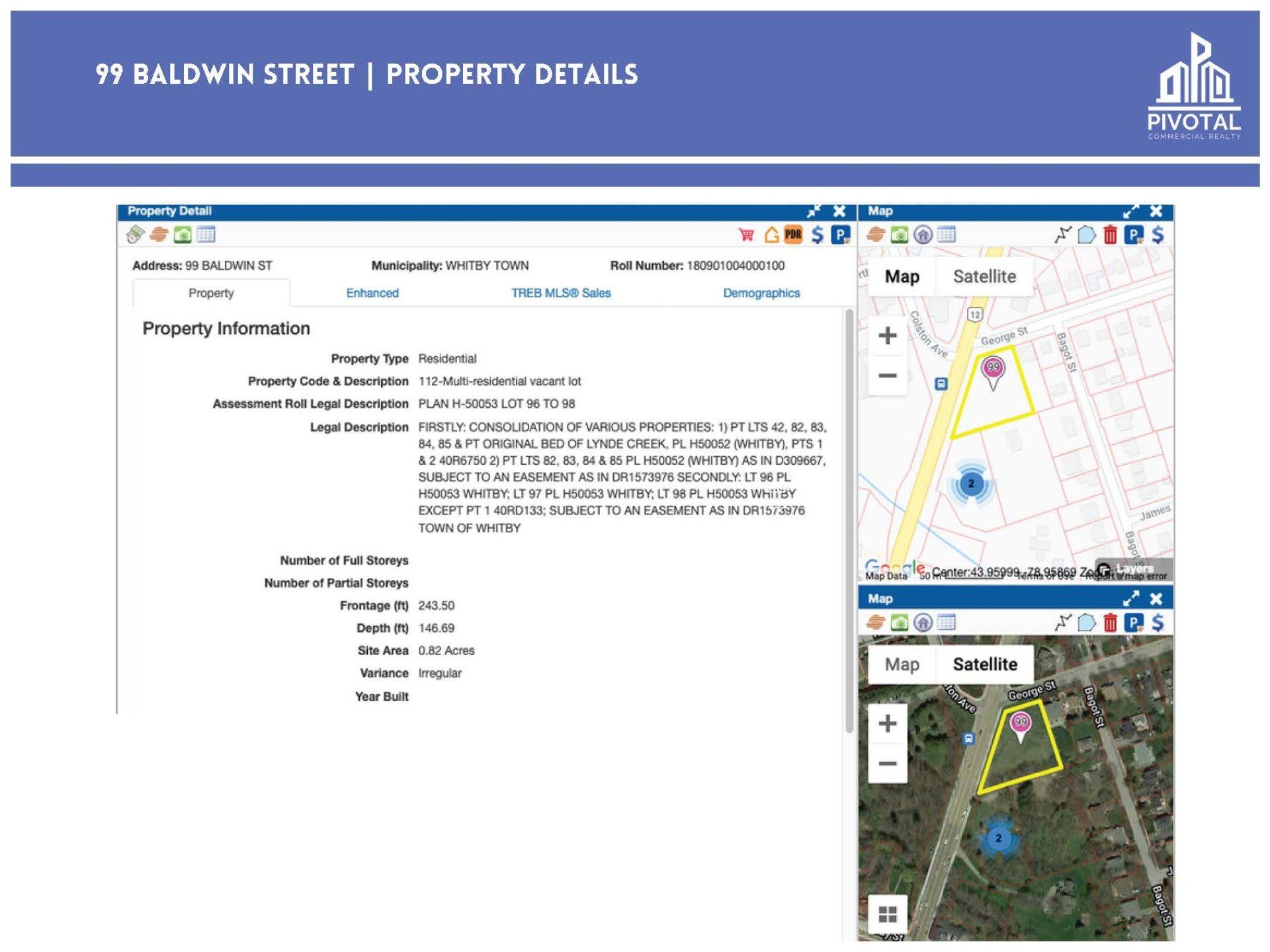Screen dimensions: 1270x952
Task: Open the PDR report icon
Action: 793,235
